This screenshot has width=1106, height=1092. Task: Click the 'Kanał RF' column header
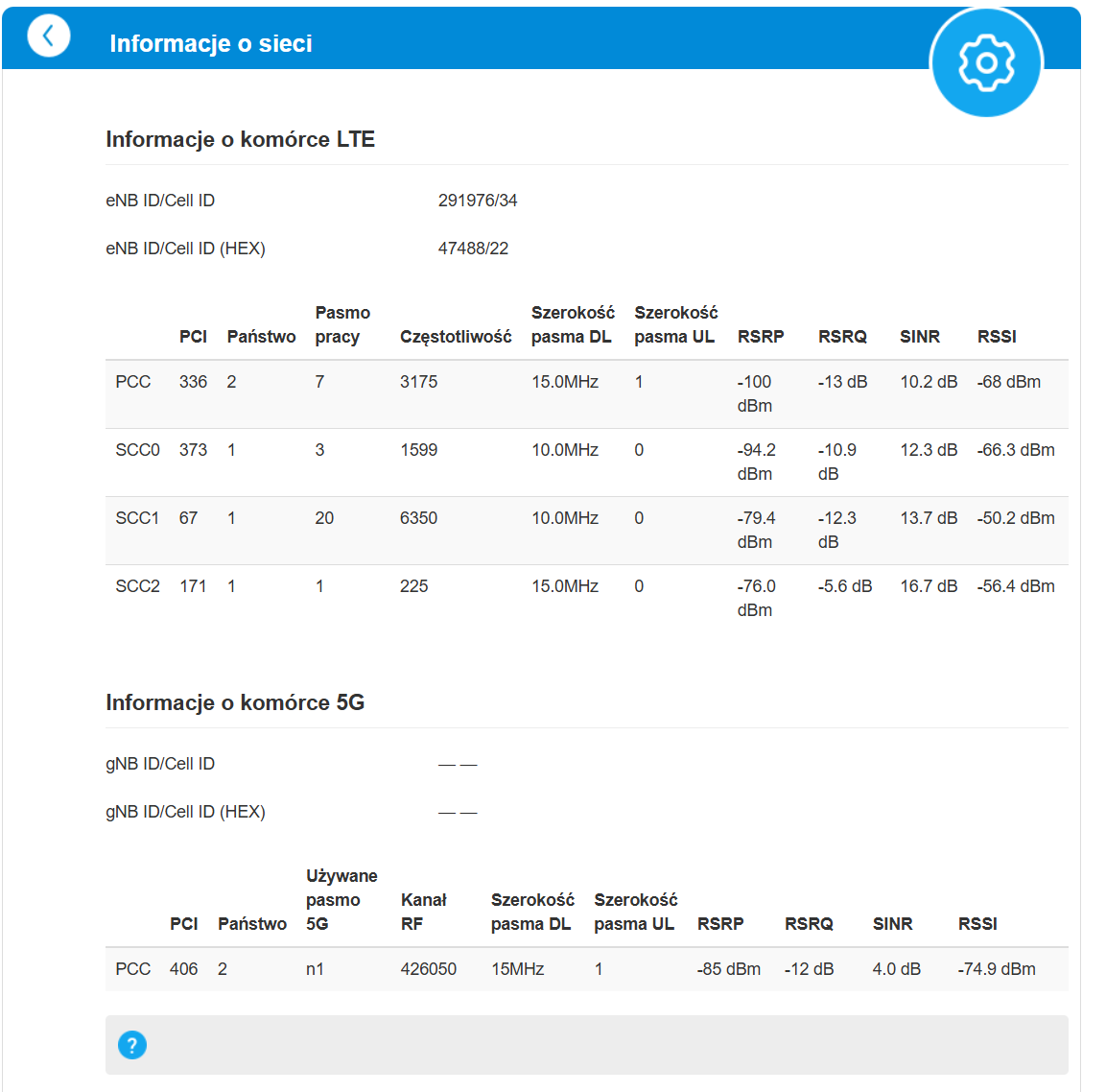(x=423, y=912)
